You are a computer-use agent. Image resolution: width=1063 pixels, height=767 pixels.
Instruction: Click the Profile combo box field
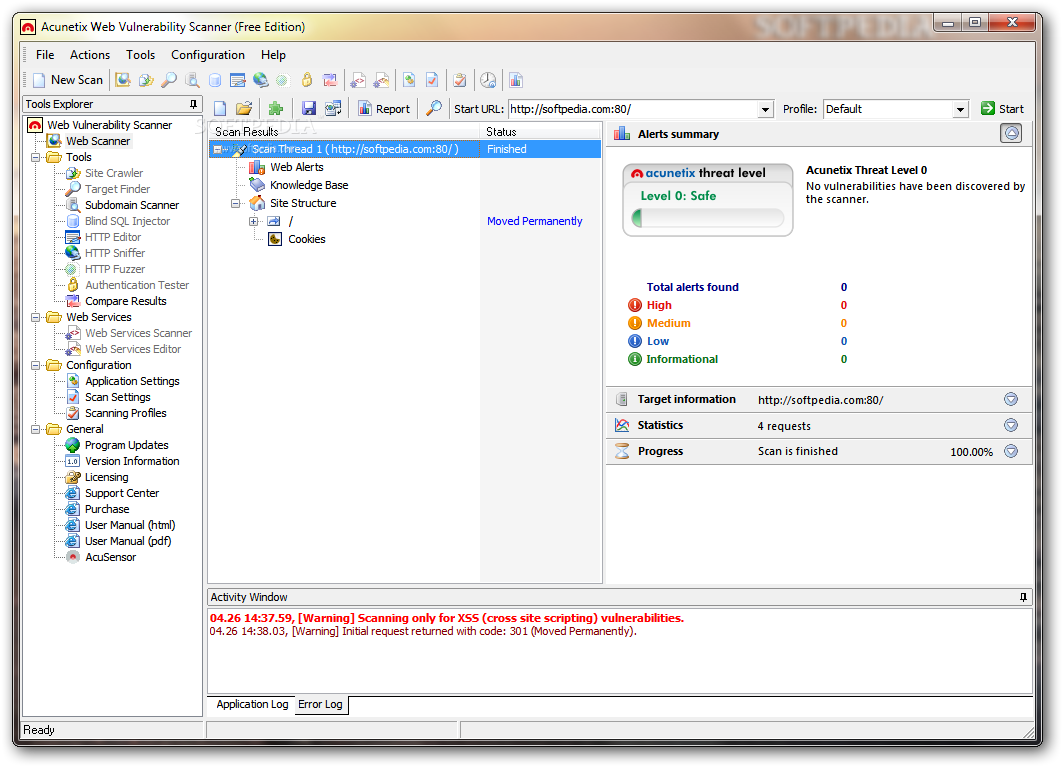point(888,109)
